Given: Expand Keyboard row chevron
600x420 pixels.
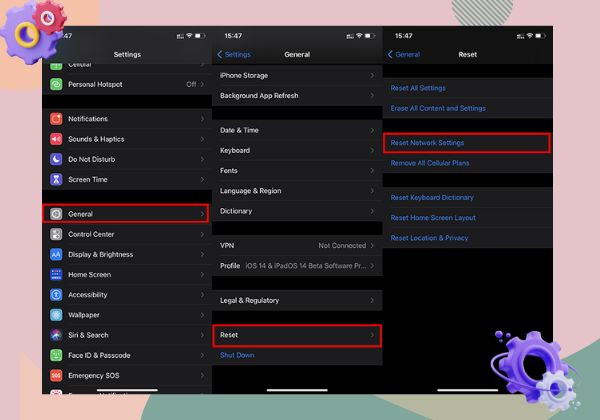Looking at the screenshot, I should [x=372, y=150].
